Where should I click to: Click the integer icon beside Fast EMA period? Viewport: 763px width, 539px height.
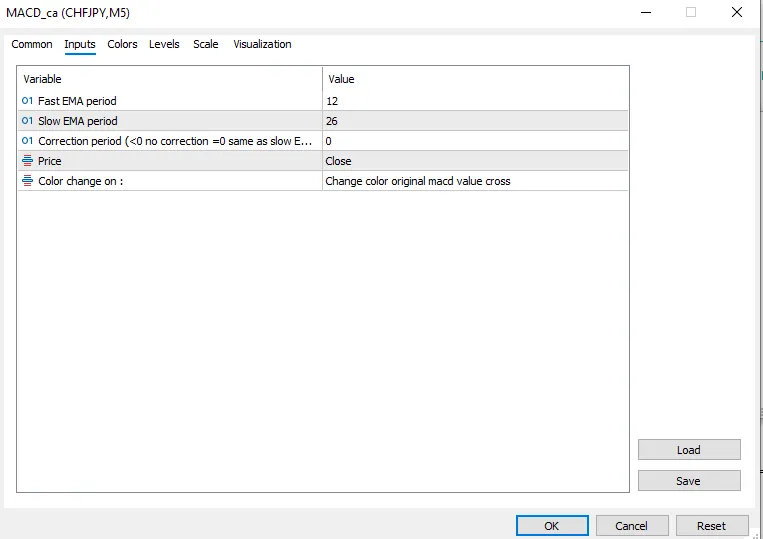27,101
